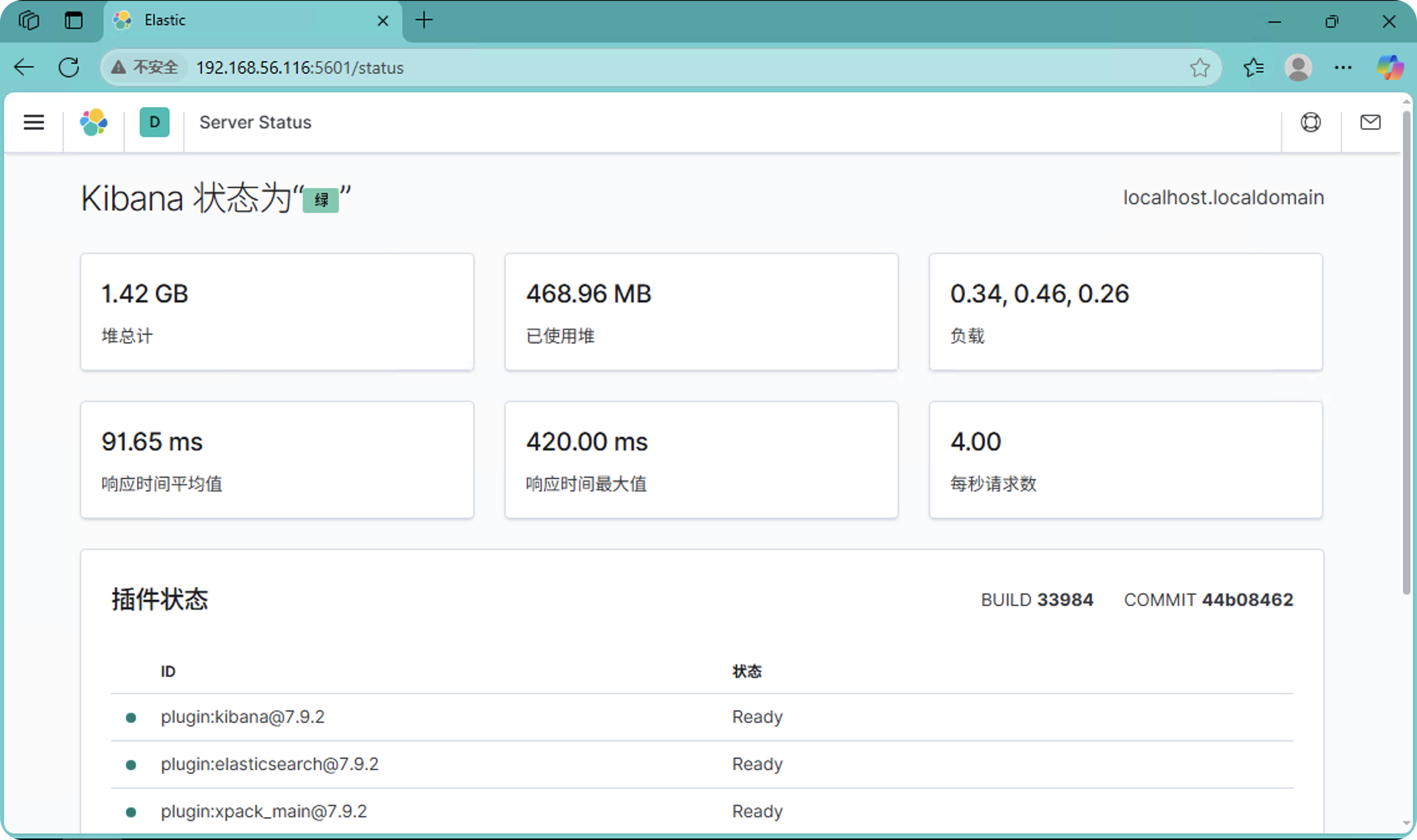Open browser settings three-dots menu

tap(1343, 67)
